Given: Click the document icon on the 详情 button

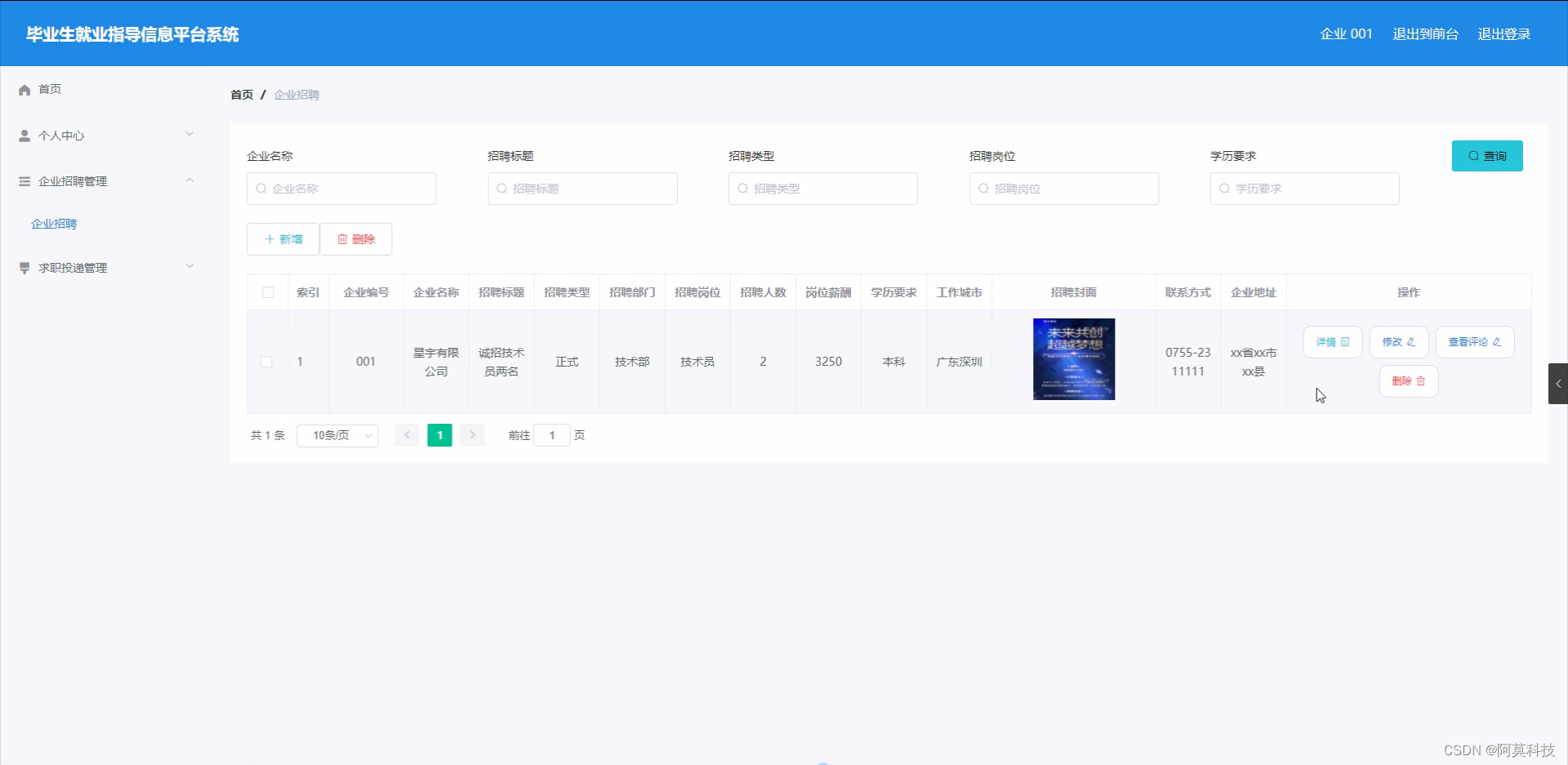Looking at the screenshot, I should [1346, 342].
